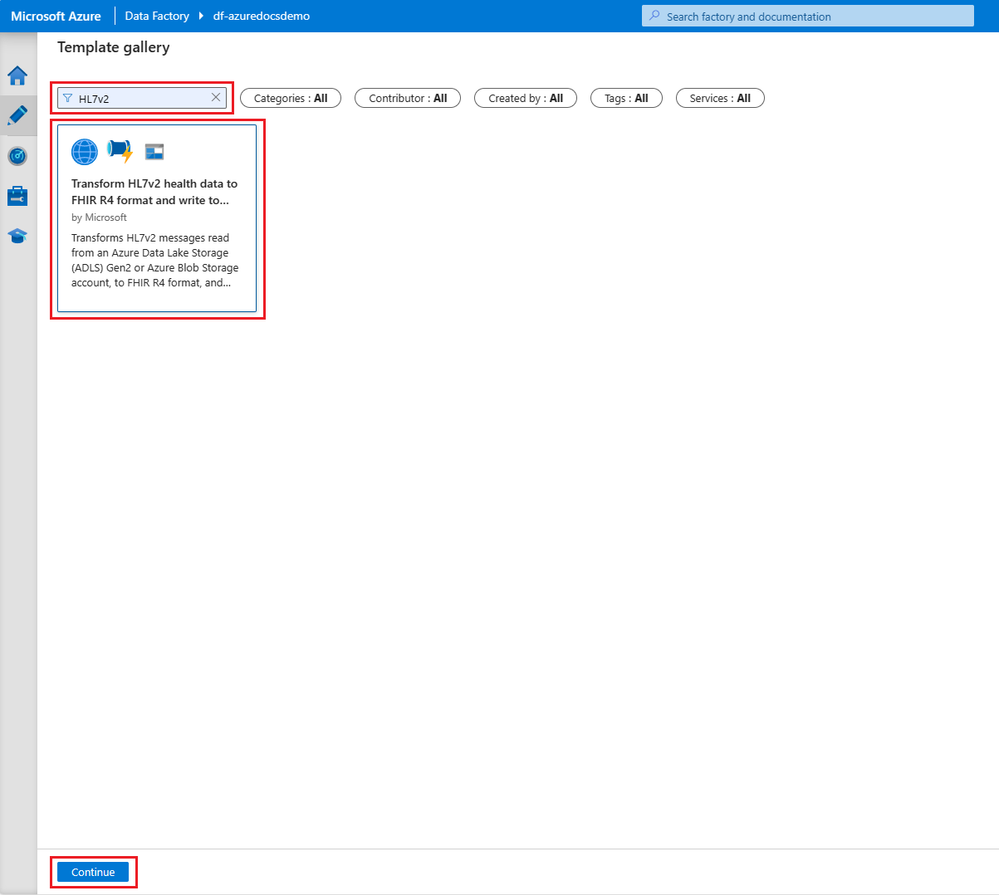Focus the HL7v2 filter input field
This screenshot has height=895, width=999.
click(142, 98)
